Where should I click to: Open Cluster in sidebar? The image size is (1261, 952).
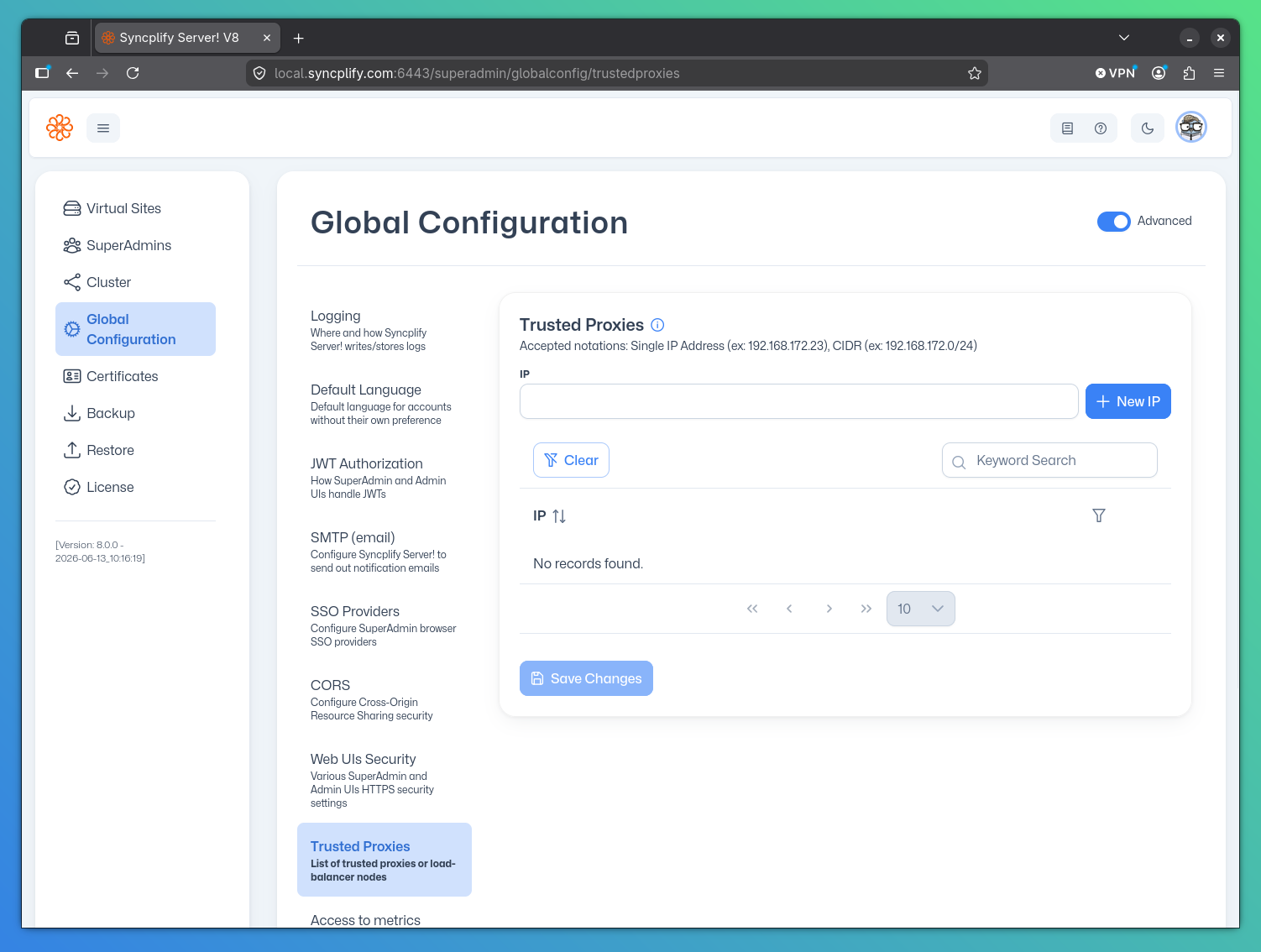pyautogui.click(x=135, y=282)
